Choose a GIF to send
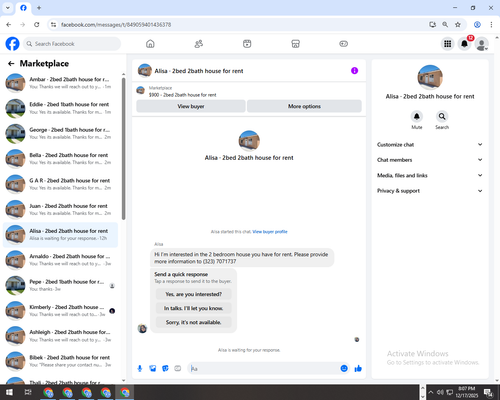The image size is (500, 400). (x=178, y=368)
